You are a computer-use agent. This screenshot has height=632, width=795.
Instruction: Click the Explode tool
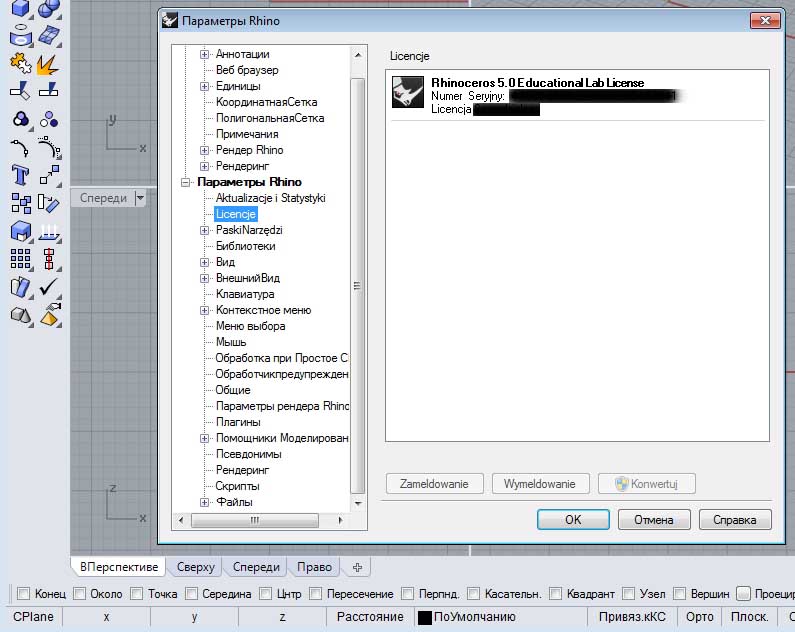[49, 63]
